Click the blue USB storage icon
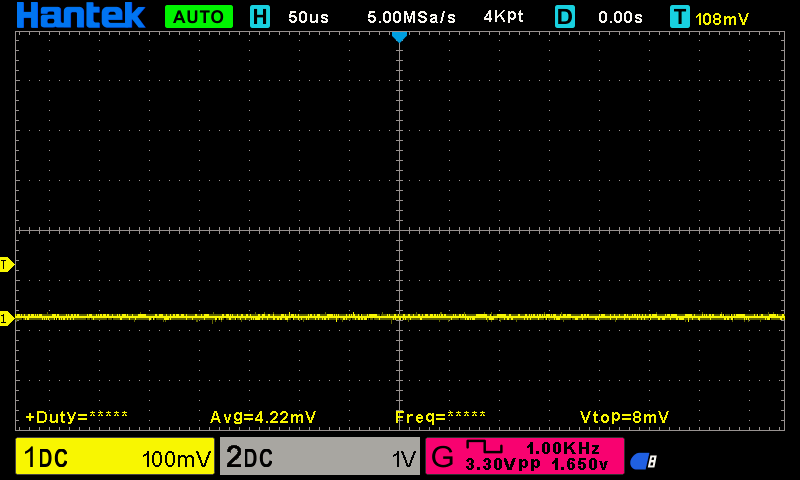The height and width of the screenshot is (480, 800). click(x=643, y=461)
